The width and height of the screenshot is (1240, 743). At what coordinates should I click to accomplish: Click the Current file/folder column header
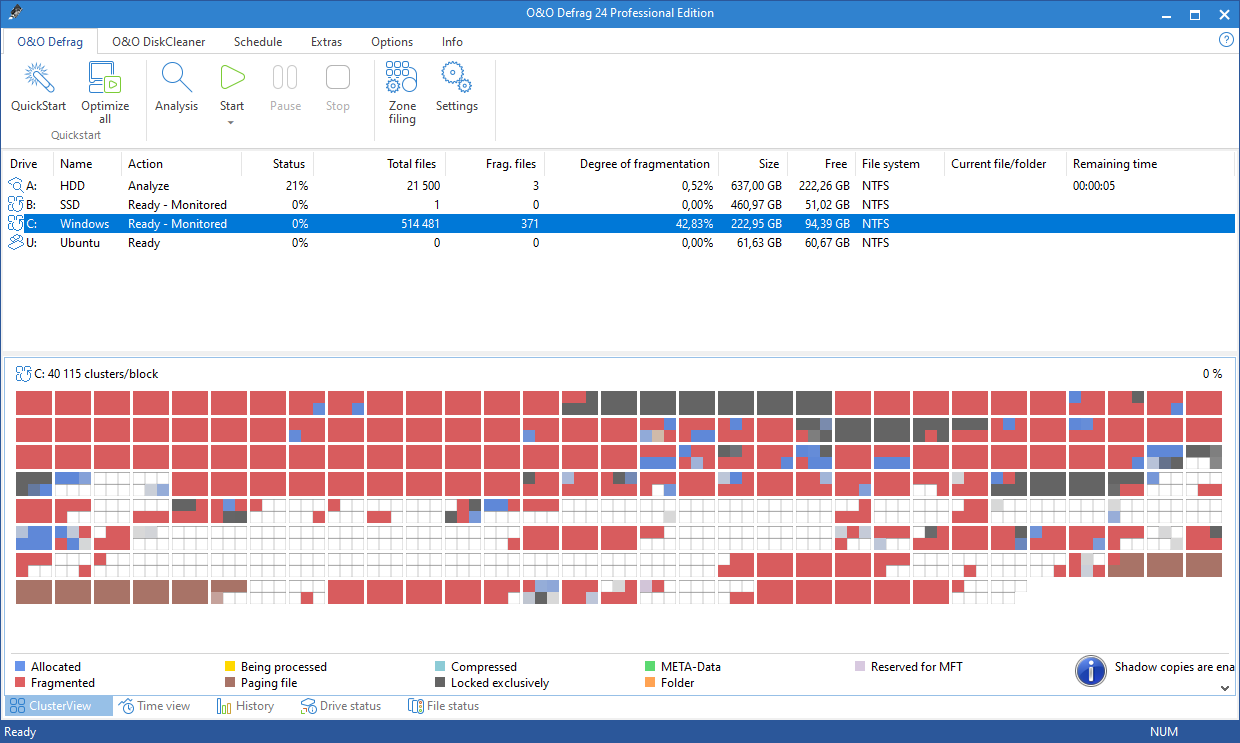[999, 164]
